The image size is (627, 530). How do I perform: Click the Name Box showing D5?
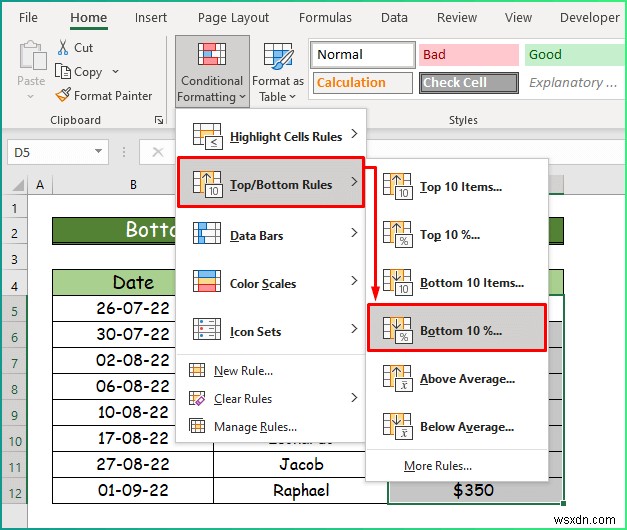coord(58,152)
